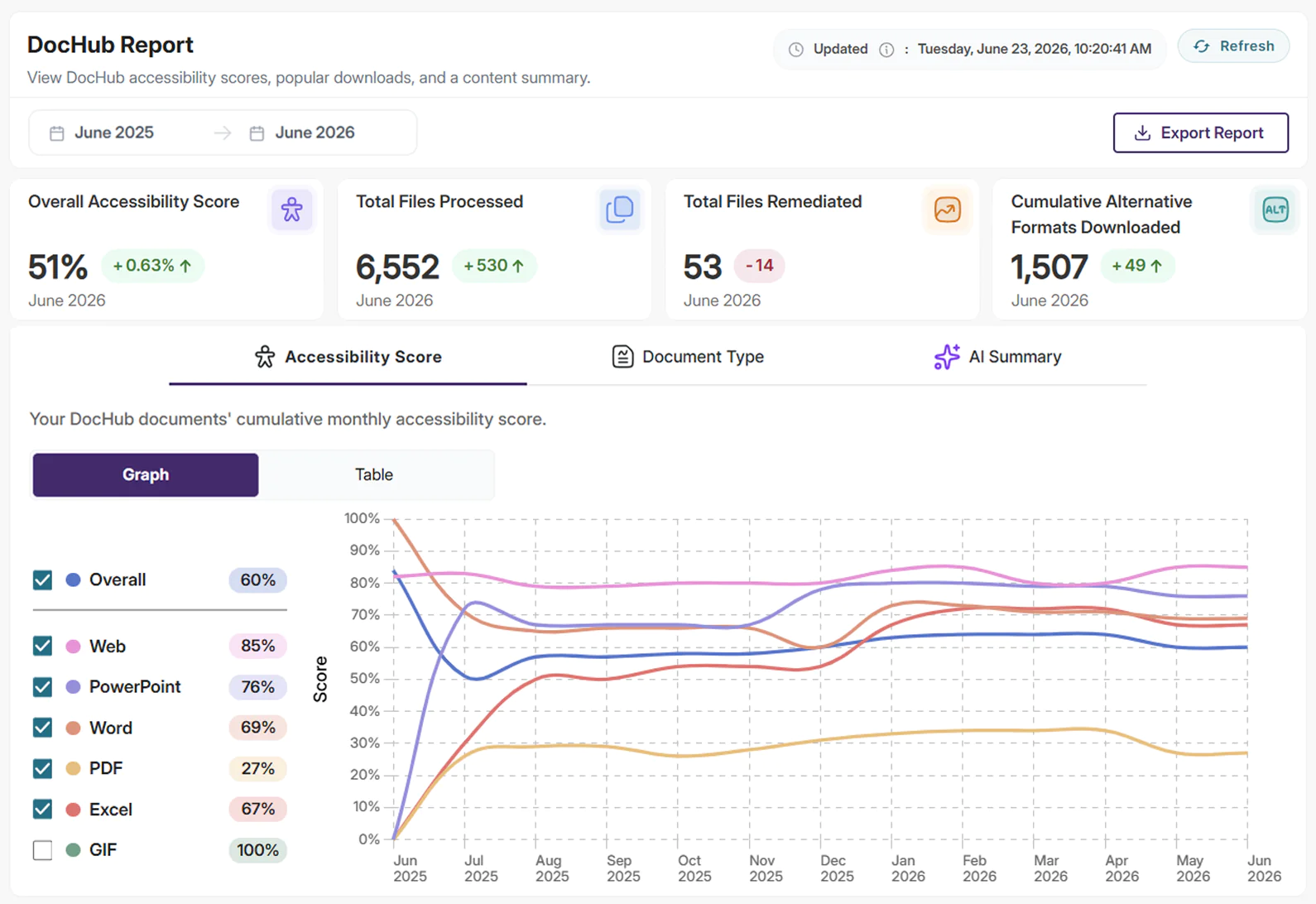Image resolution: width=1316 pixels, height=904 pixels.
Task: Enable the GIF series checkbox
Action: tap(42, 850)
